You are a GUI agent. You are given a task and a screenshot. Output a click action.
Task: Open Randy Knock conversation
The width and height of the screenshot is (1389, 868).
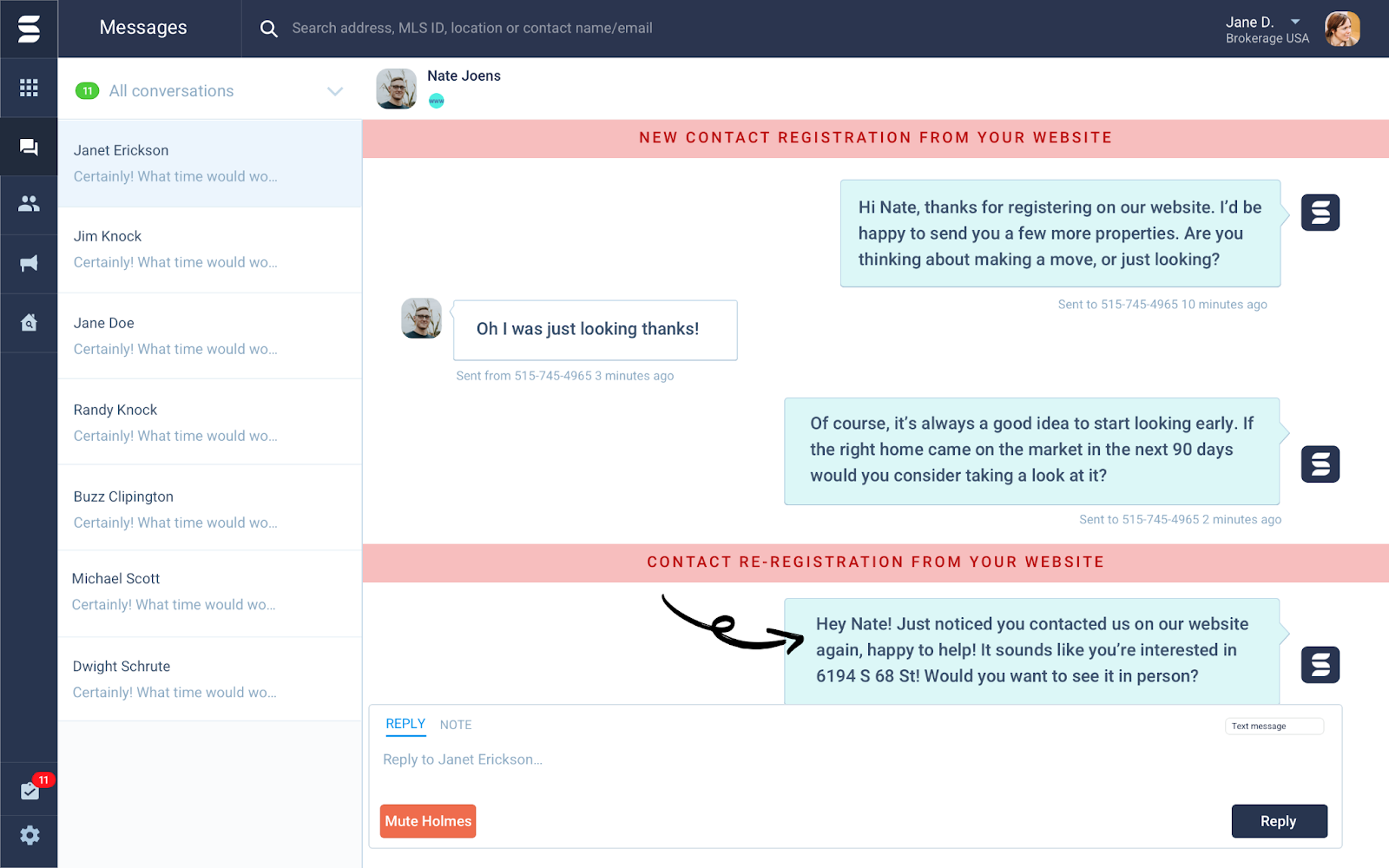click(x=209, y=422)
